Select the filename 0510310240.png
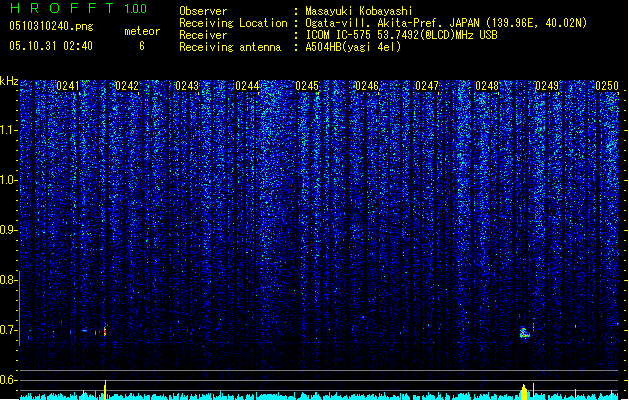Viewport: 629px width, 400px height. pyautogui.click(x=51, y=26)
